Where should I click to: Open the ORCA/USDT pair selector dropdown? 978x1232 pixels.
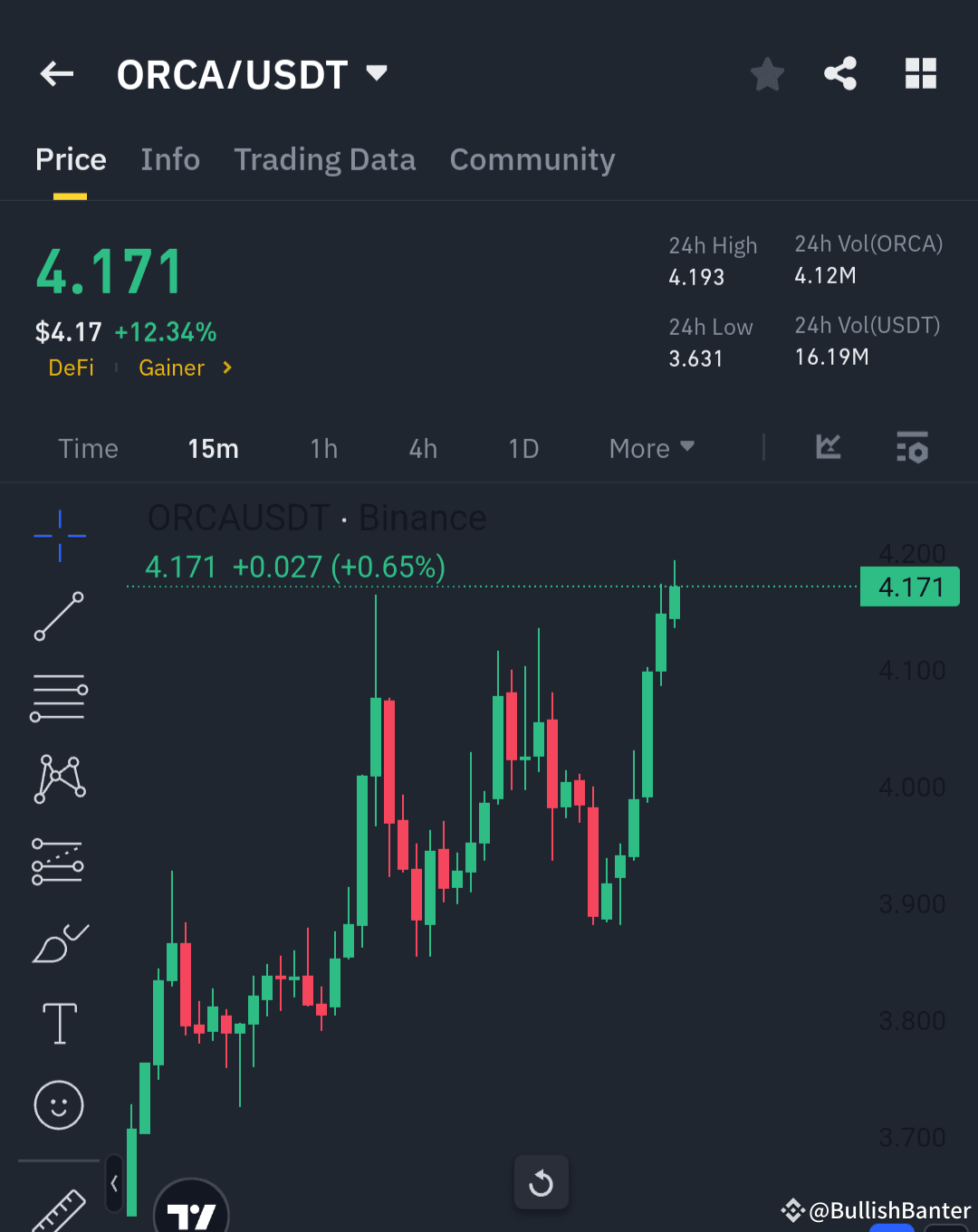coord(376,72)
